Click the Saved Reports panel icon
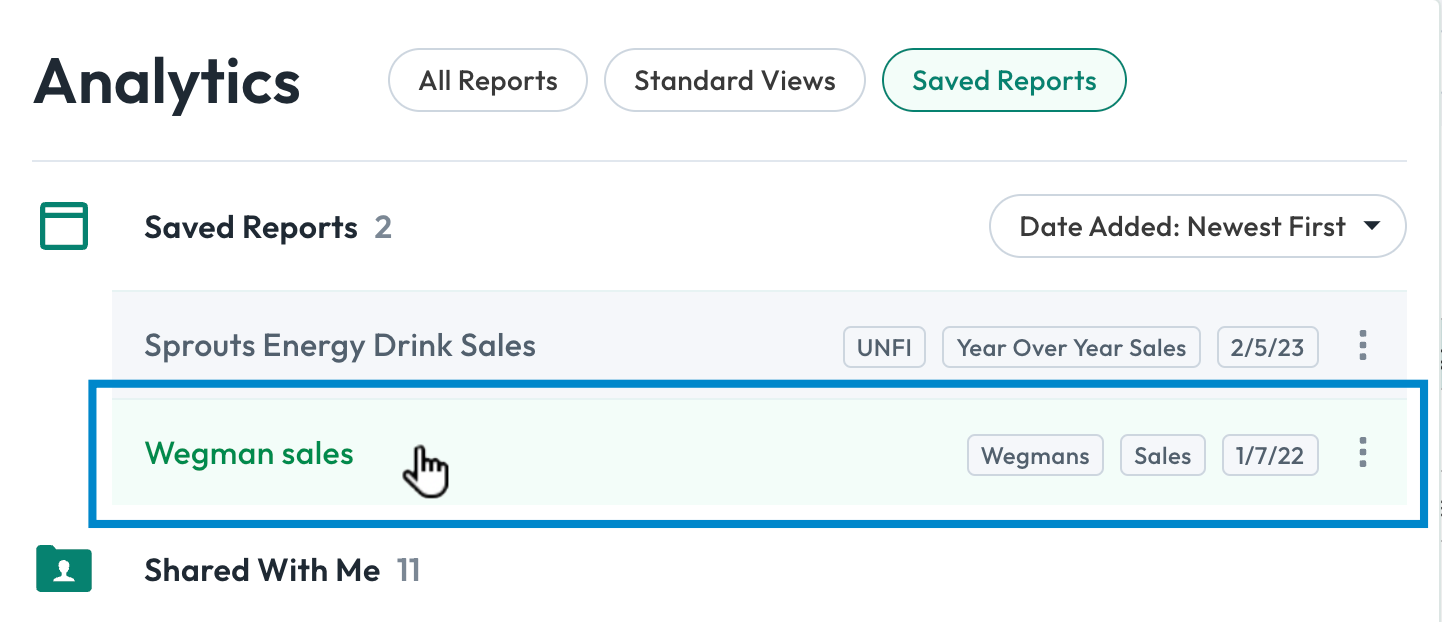Viewport: 1442px width, 622px height. 63,226
